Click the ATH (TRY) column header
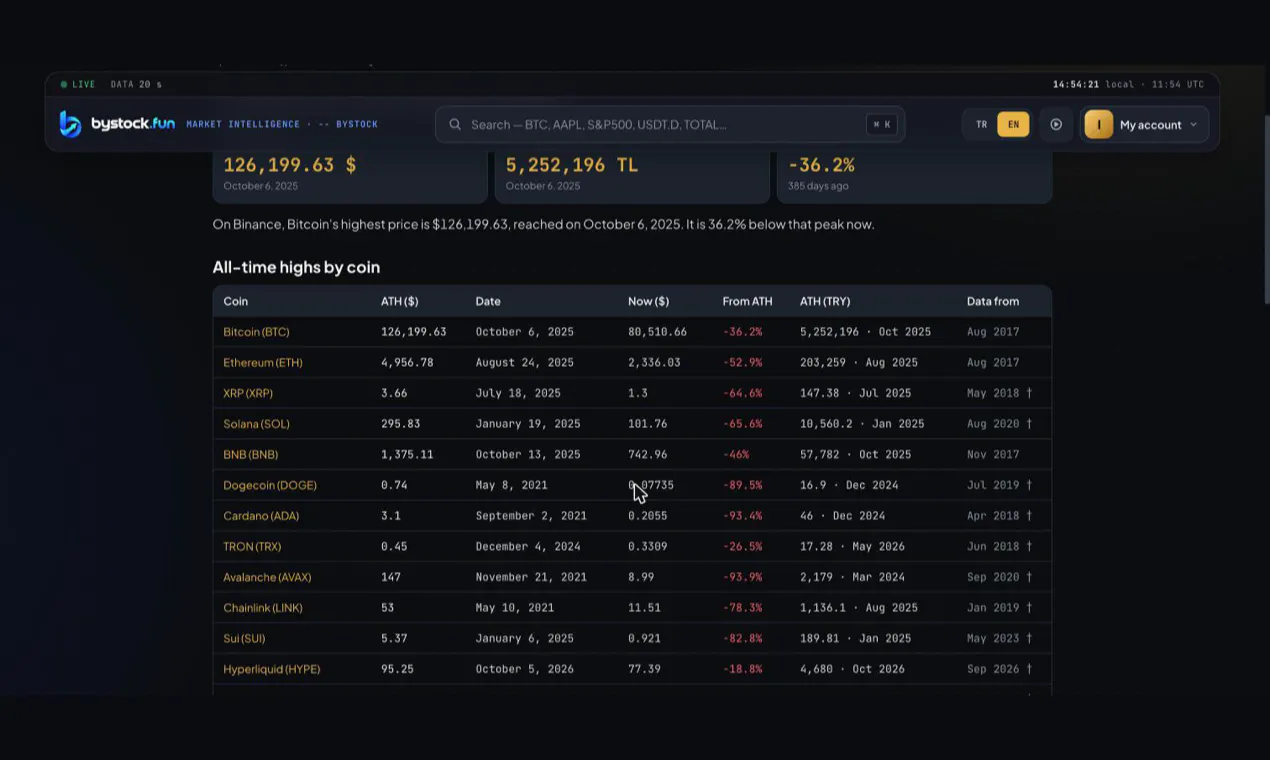The image size is (1270, 760). (x=825, y=301)
